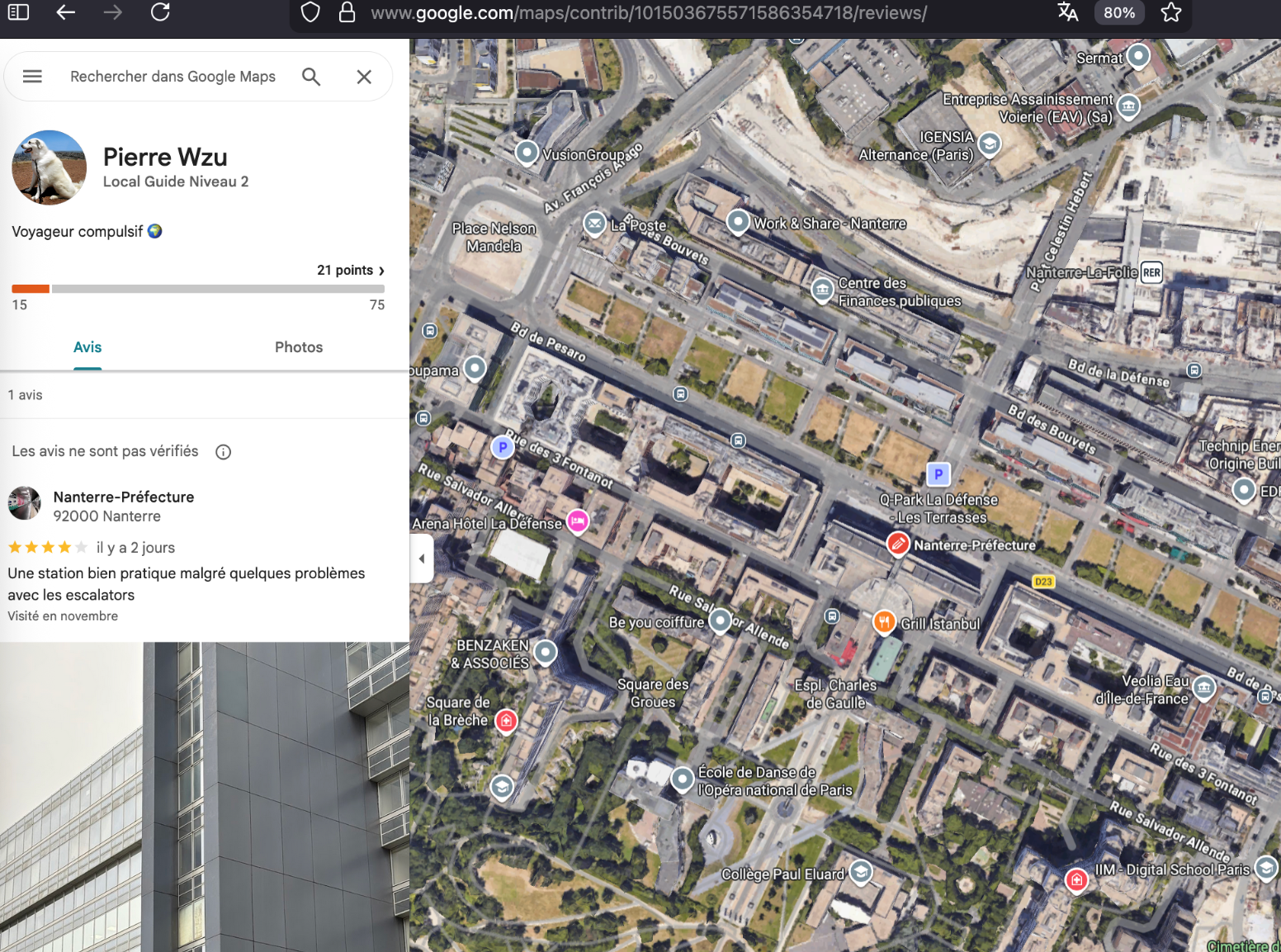Collapse the side panel with arrow handle
This screenshot has height=952, width=1281.
click(422, 558)
